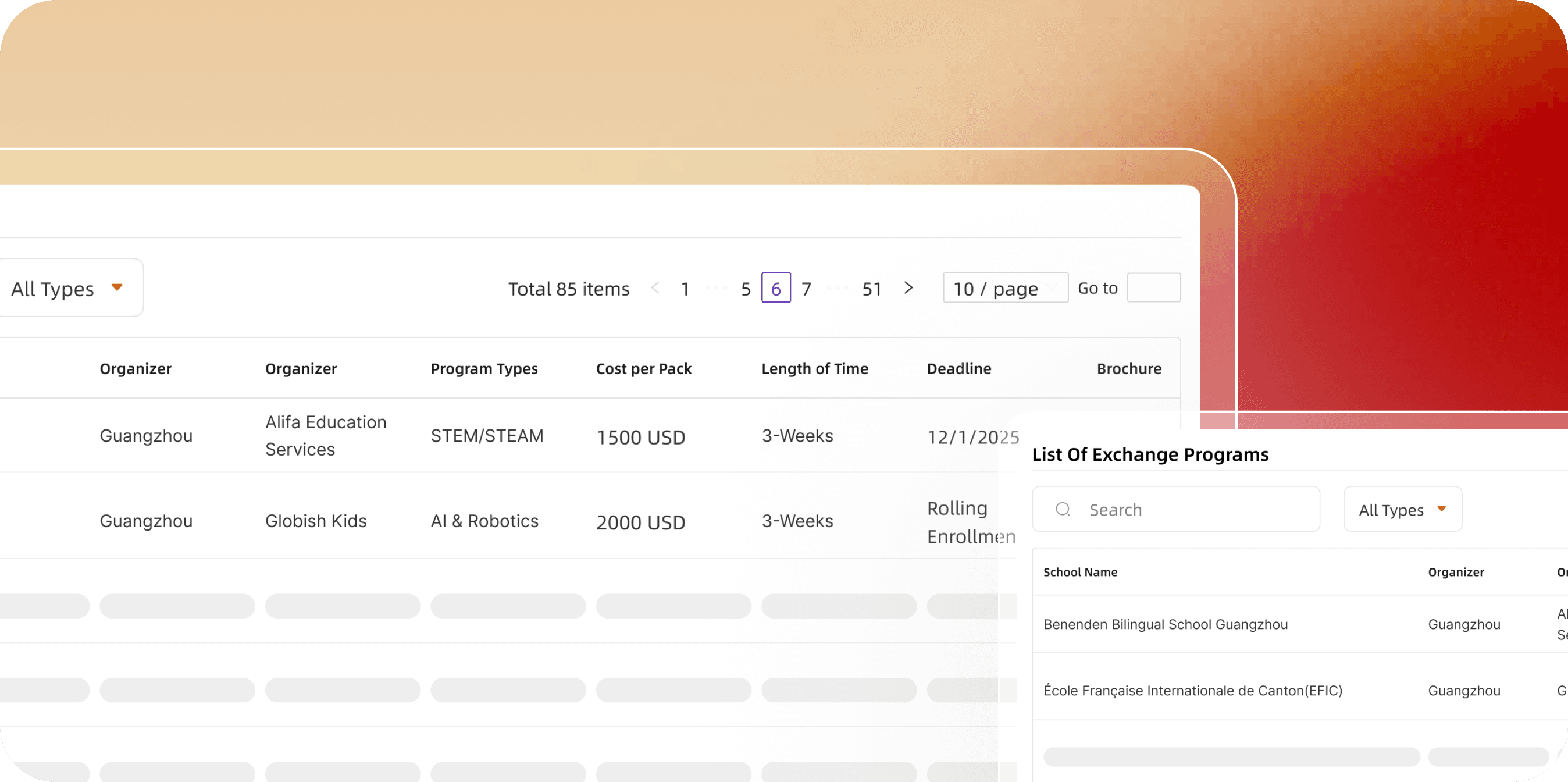Open the 10 / page size selector
Viewport: 1568px width, 782px height.
(x=1006, y=288)
